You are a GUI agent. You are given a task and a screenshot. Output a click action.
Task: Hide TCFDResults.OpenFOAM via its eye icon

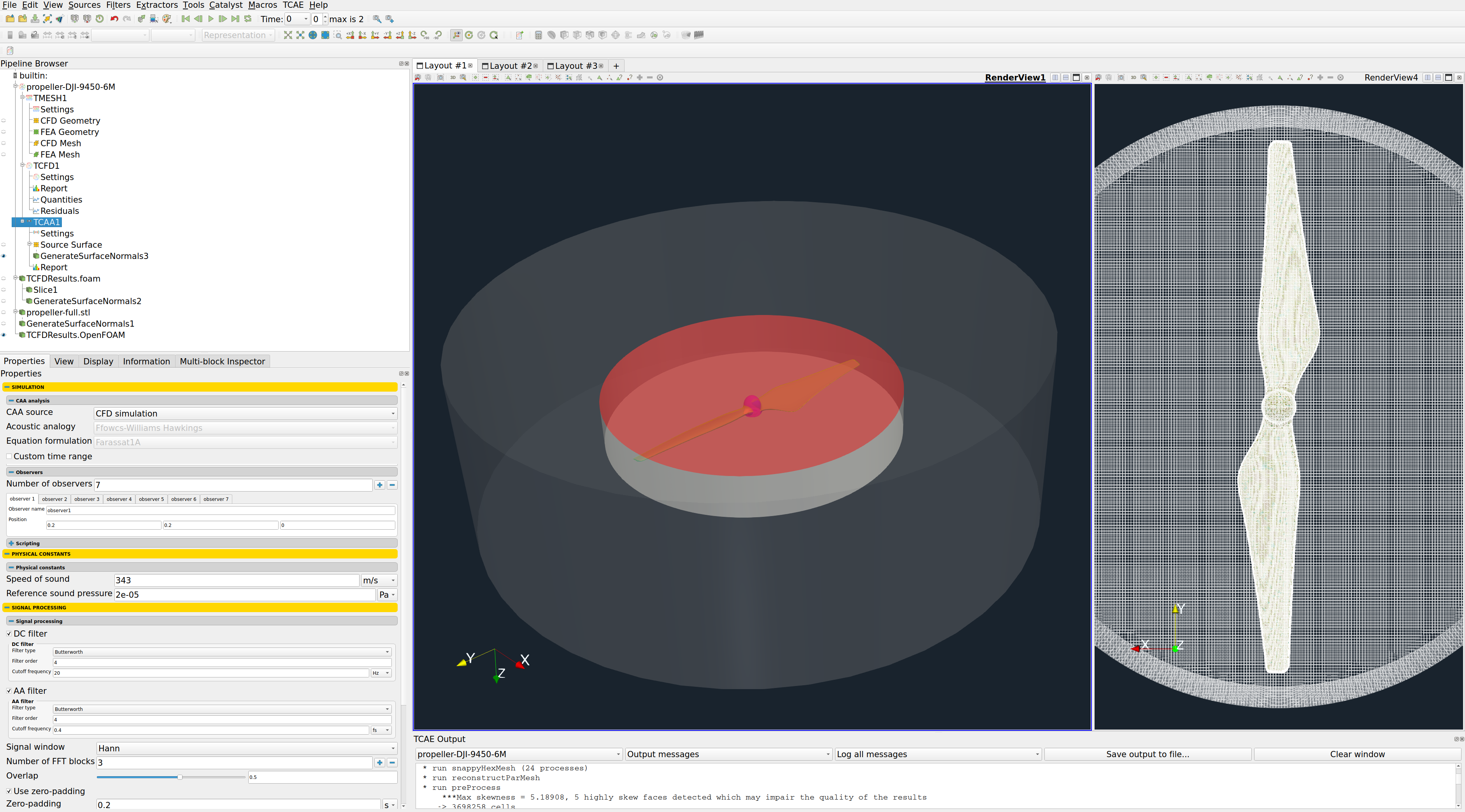coord(4,335)
